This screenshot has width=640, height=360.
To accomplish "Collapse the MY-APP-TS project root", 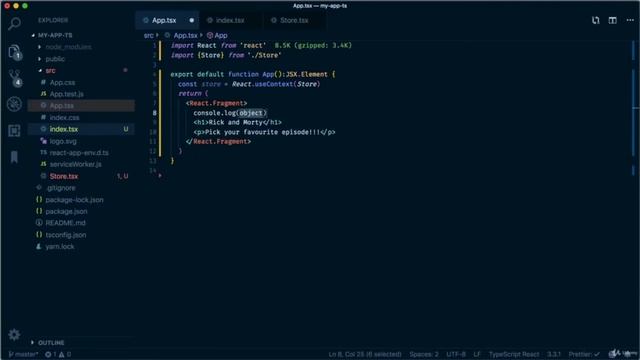I will pyautogui.click(x=55, y=35).
